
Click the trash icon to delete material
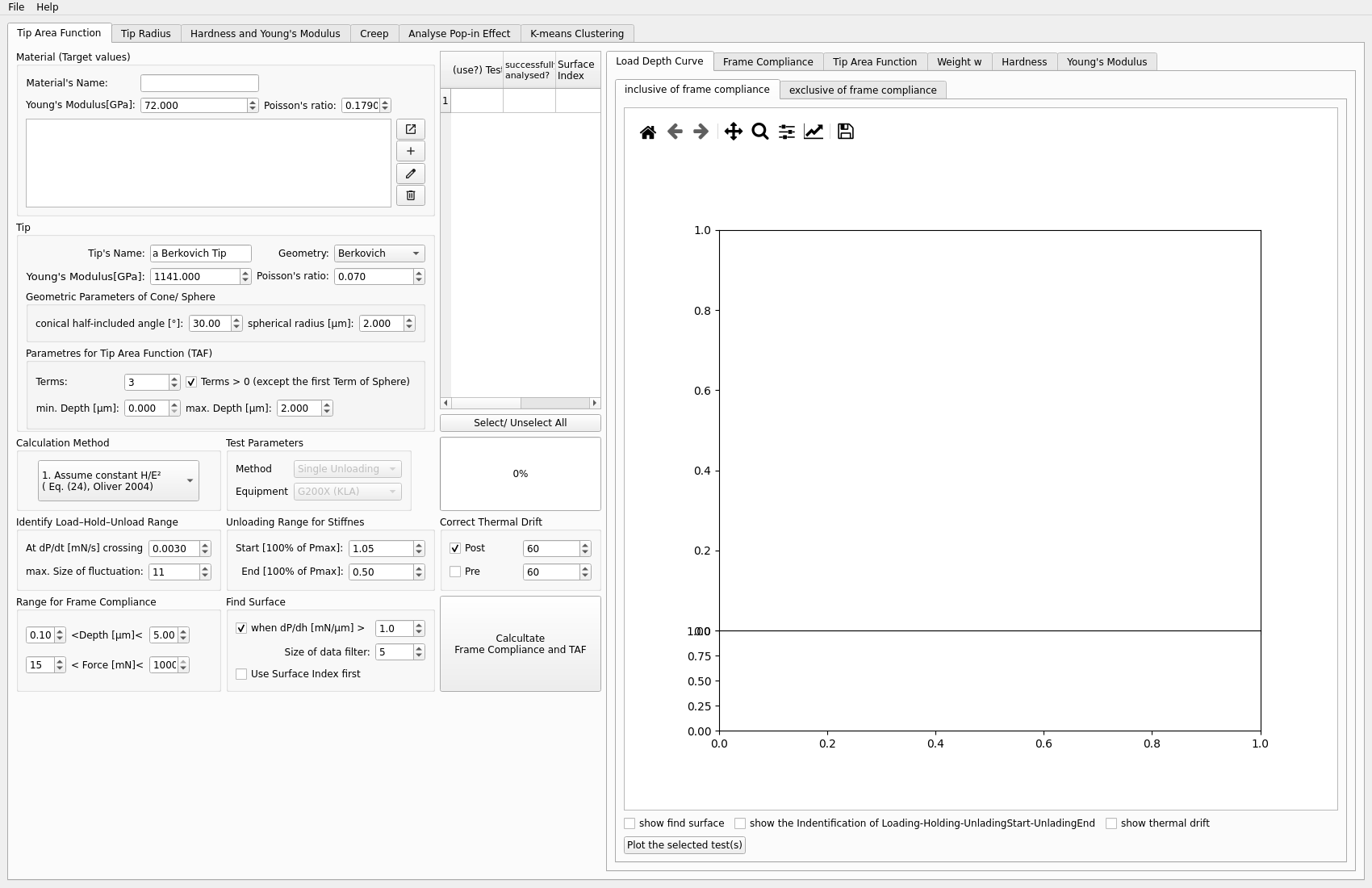(410, 195)
